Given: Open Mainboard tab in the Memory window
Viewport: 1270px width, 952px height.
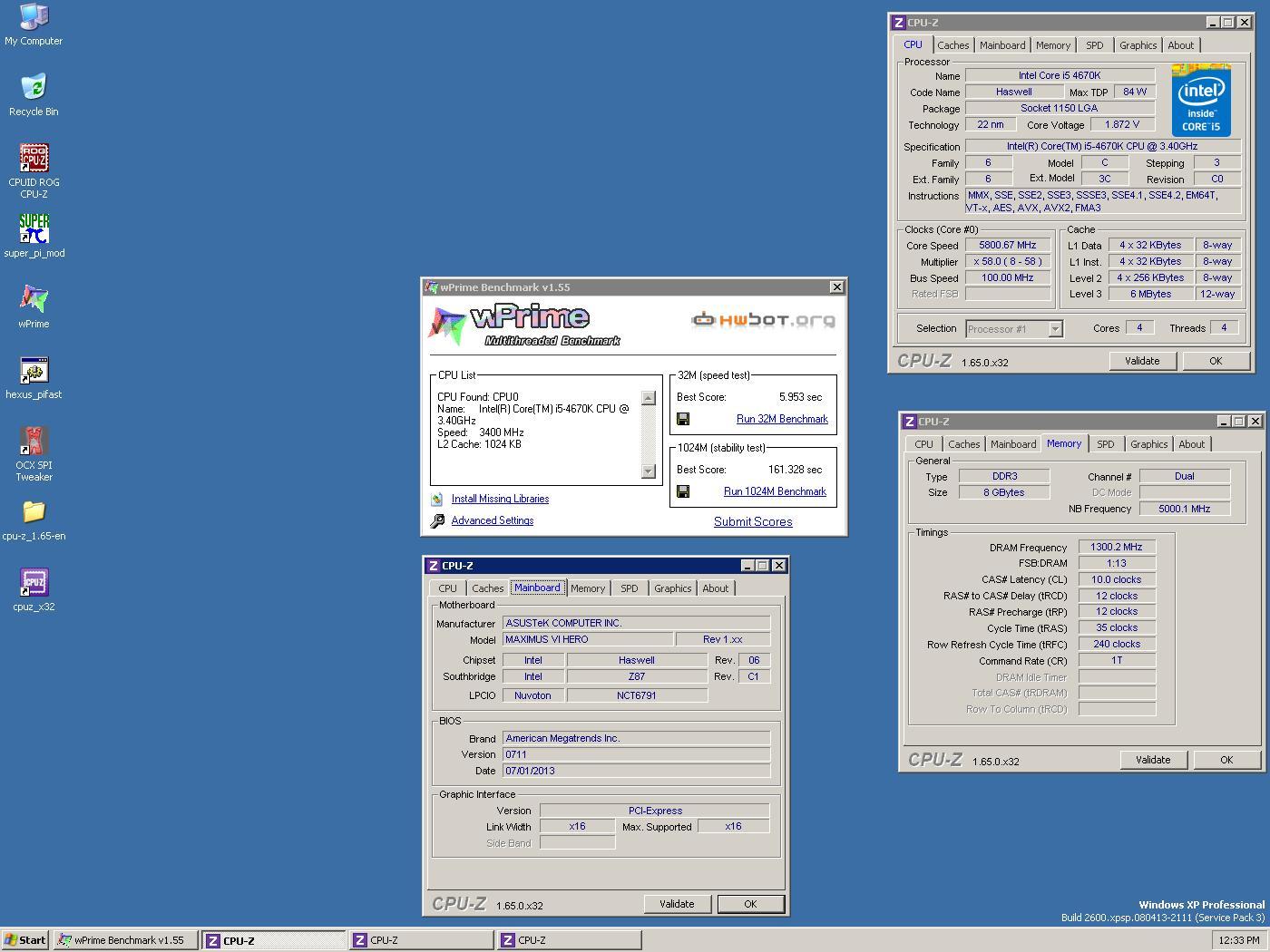Looking at the screenshot, I should click(x=1013, y=444).
